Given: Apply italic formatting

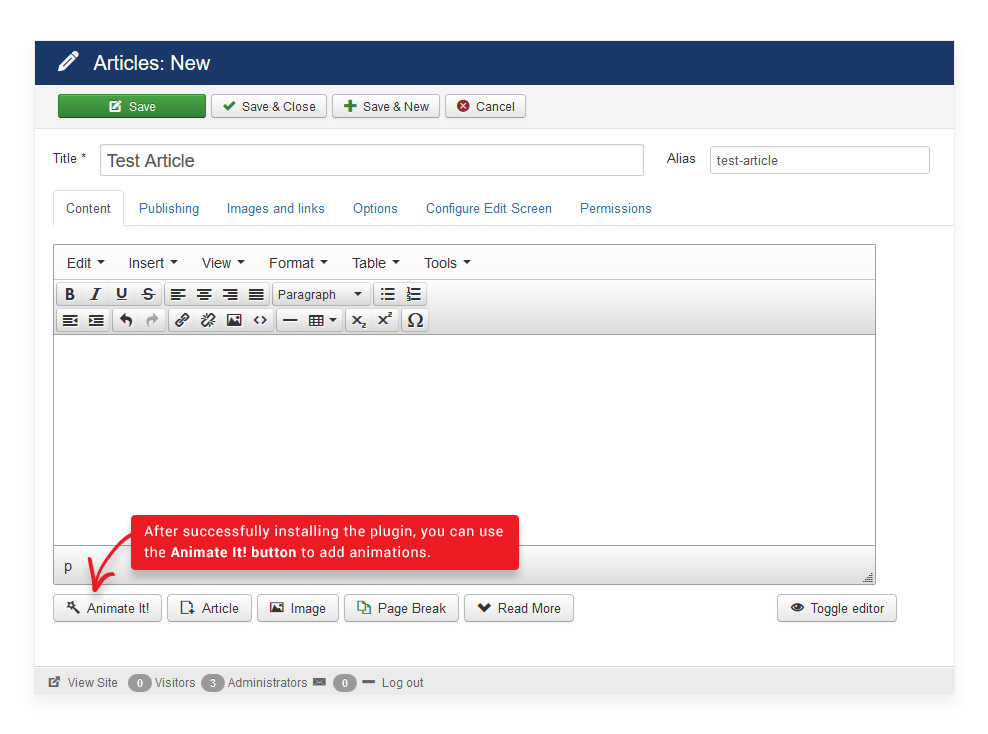Looking at the screenshot, I should click(x=96, y=294).
